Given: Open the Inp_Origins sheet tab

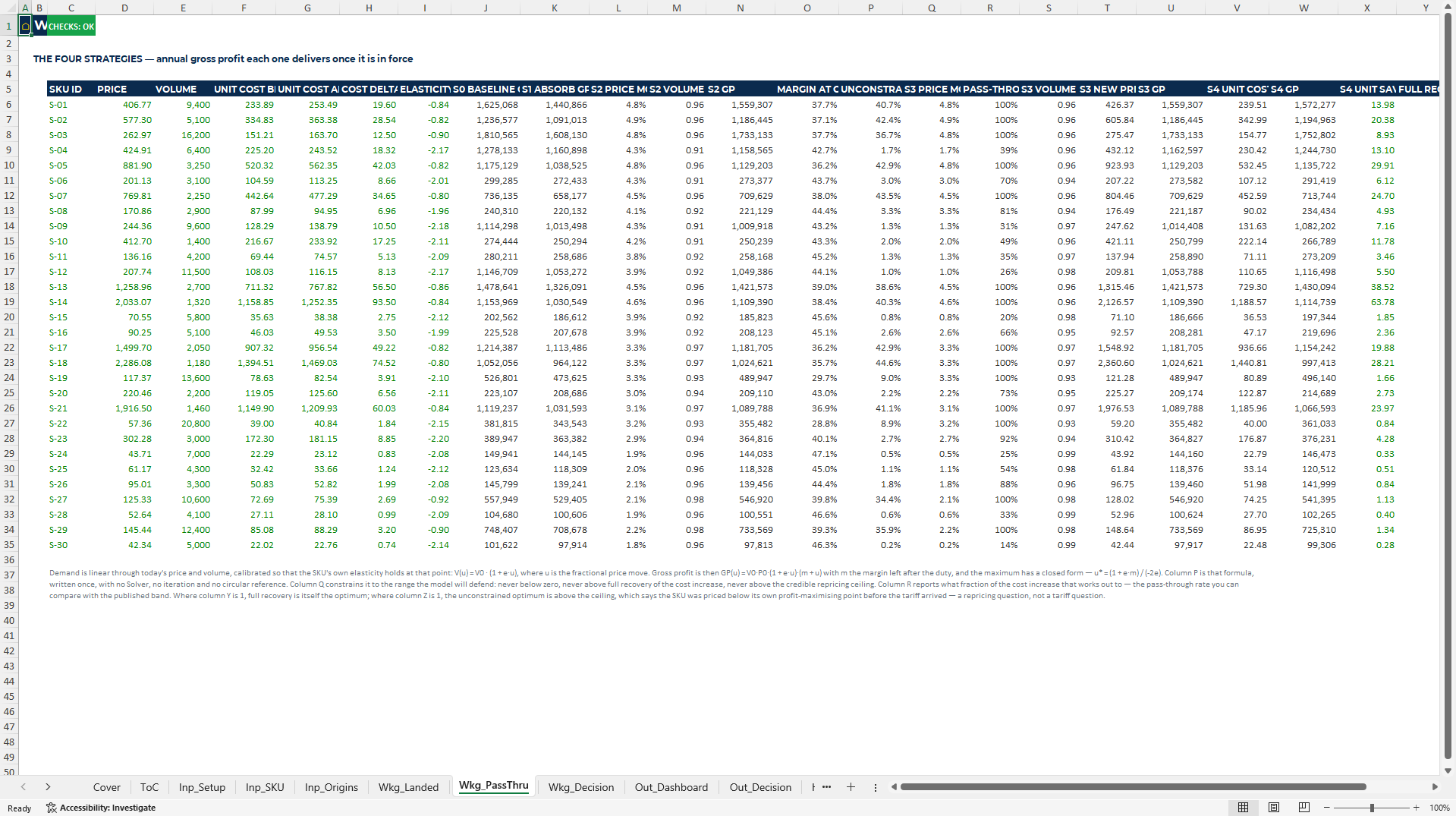Looking at the screenshot, I should (x=331, y=787).
